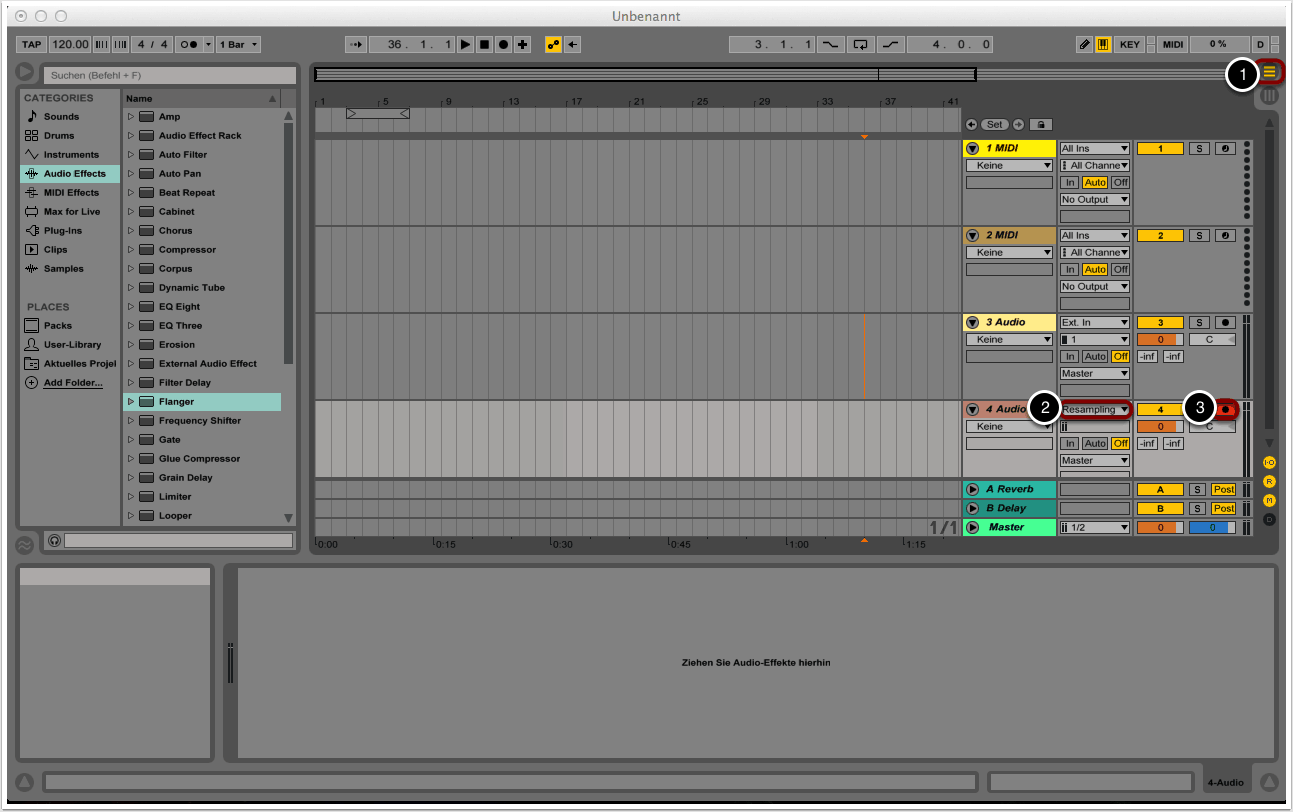1293x812 pixels.
Task: Click the Stop transport button
Action: tap(484, 45)
